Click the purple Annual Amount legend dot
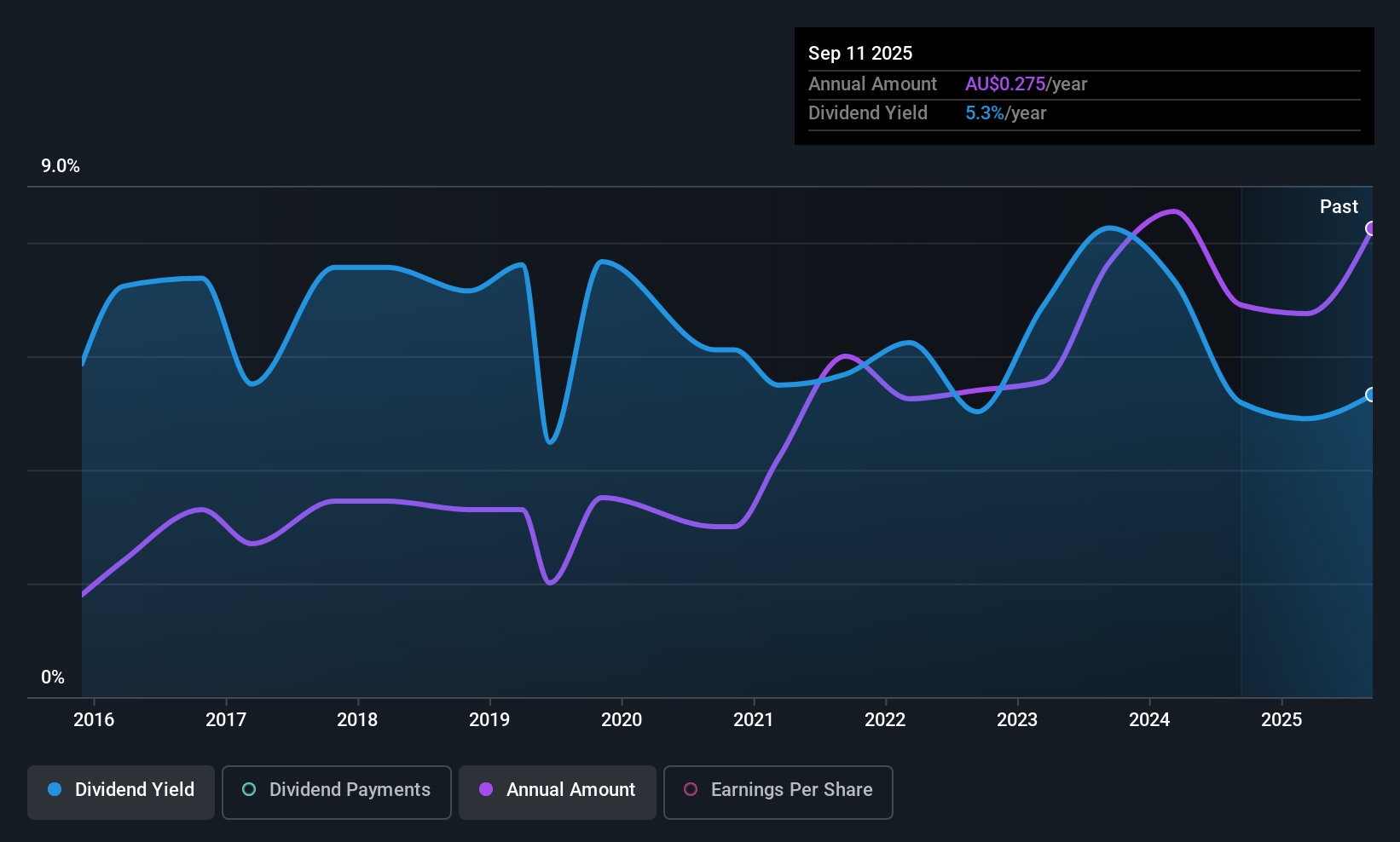The width and height of the screenshot is (1400, 842). [x=486, y=790]
